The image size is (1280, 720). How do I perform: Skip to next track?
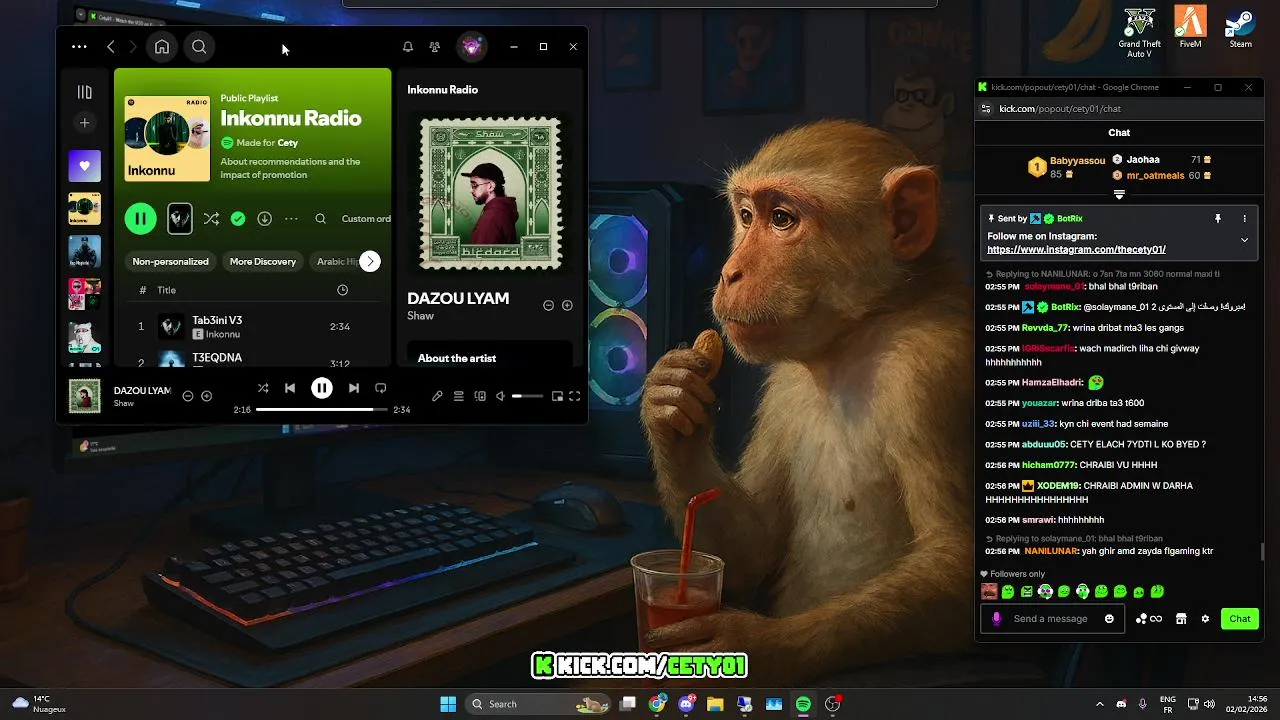coord(353,388)
